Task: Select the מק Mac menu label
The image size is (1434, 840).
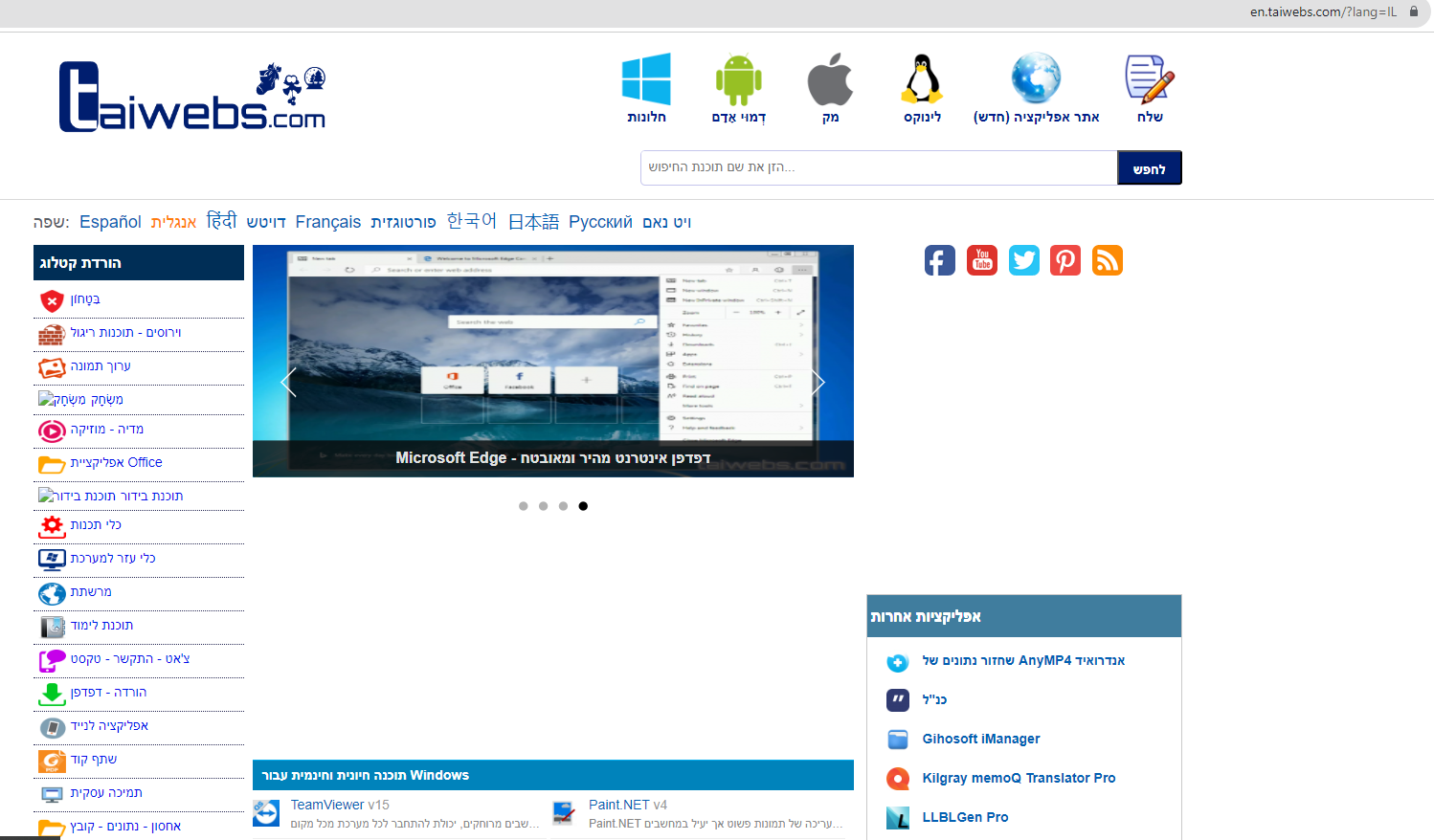Action: tap(830, 117)
